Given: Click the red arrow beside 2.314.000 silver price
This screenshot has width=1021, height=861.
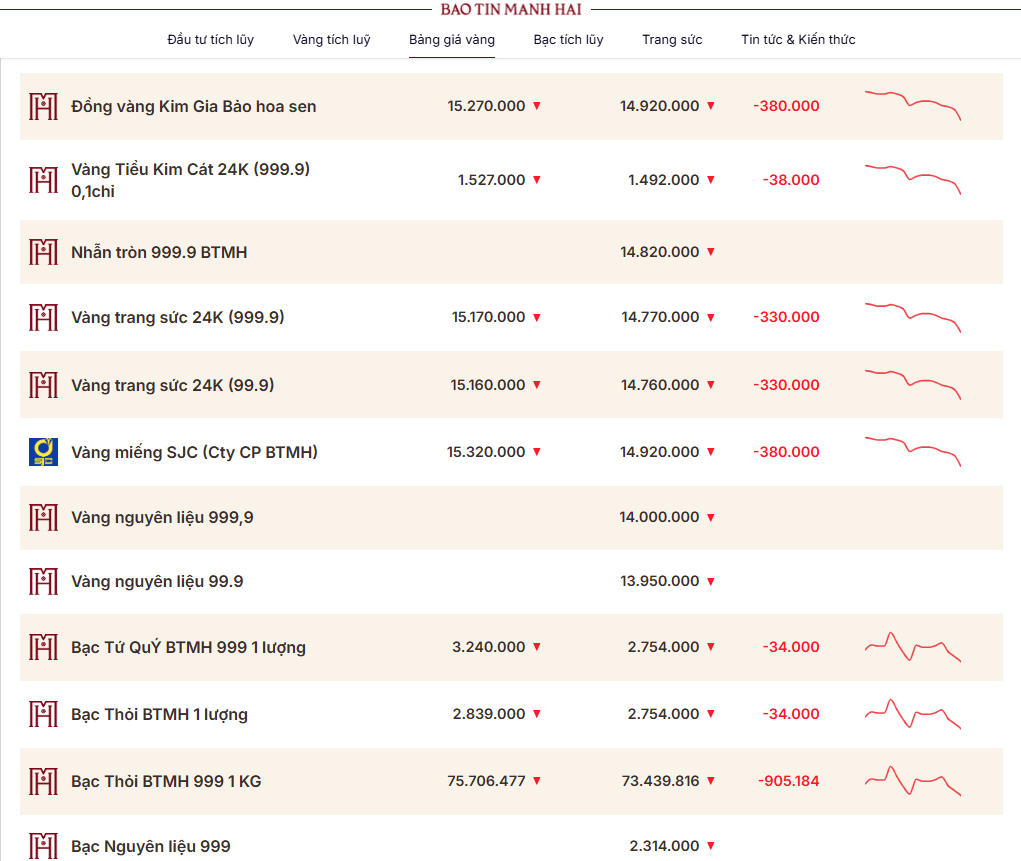Looking at the screenshot, I should 710,845.
